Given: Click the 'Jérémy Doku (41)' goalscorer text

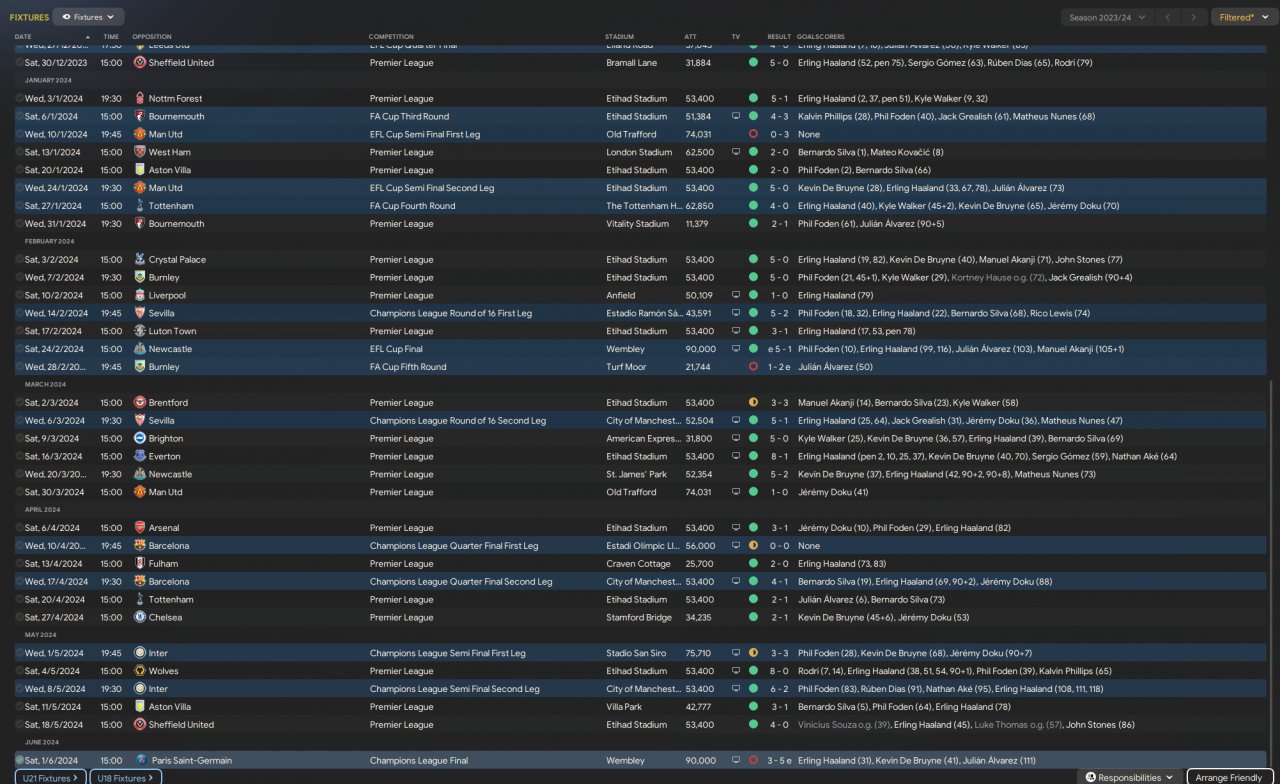Looking at the screenshot, I should 833,492.
